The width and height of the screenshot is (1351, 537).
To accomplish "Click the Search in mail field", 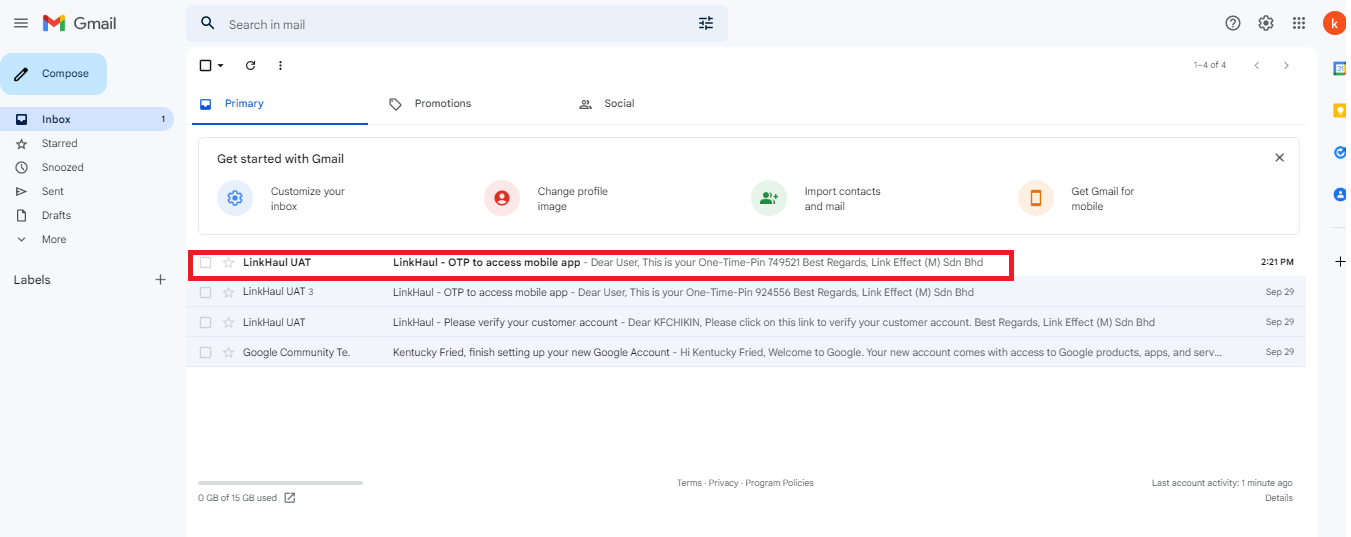I will [x=450, y=24].
